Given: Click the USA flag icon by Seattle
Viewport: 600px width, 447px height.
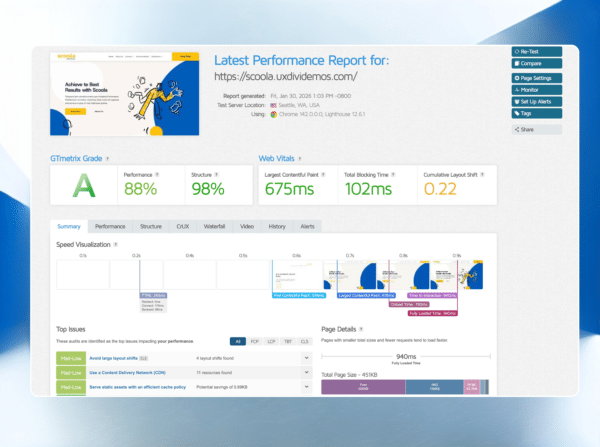Looking at the screenshot, I should click(x=273, y=105).
